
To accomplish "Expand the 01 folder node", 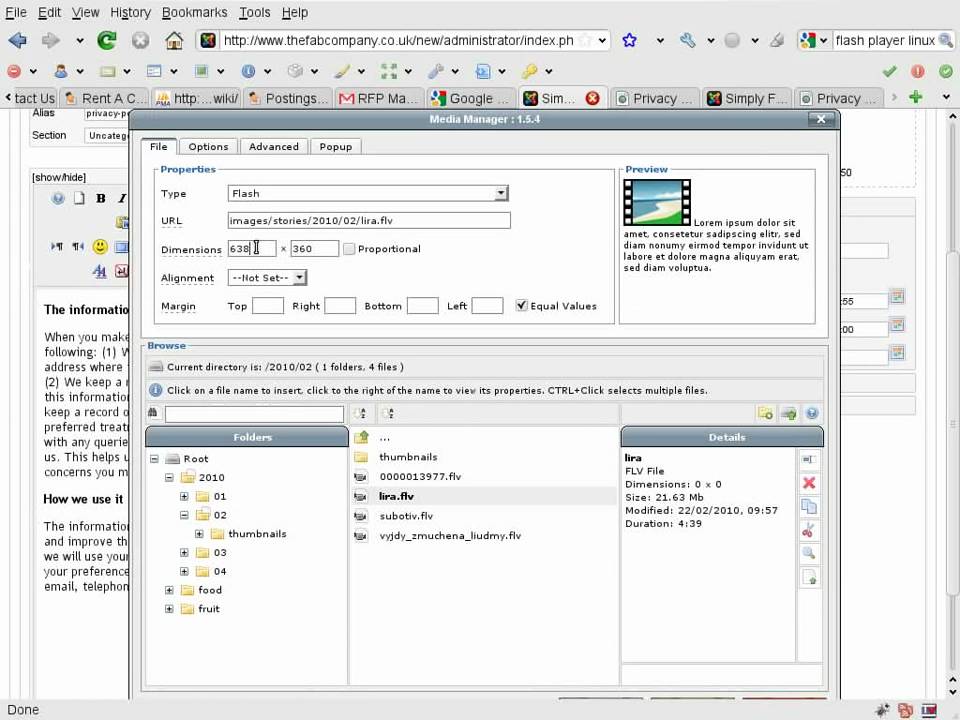I will pos(184,496).
